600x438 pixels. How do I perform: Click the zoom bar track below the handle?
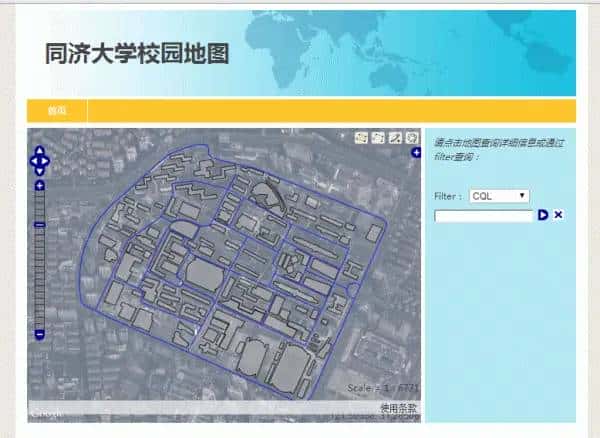[39, 278]
